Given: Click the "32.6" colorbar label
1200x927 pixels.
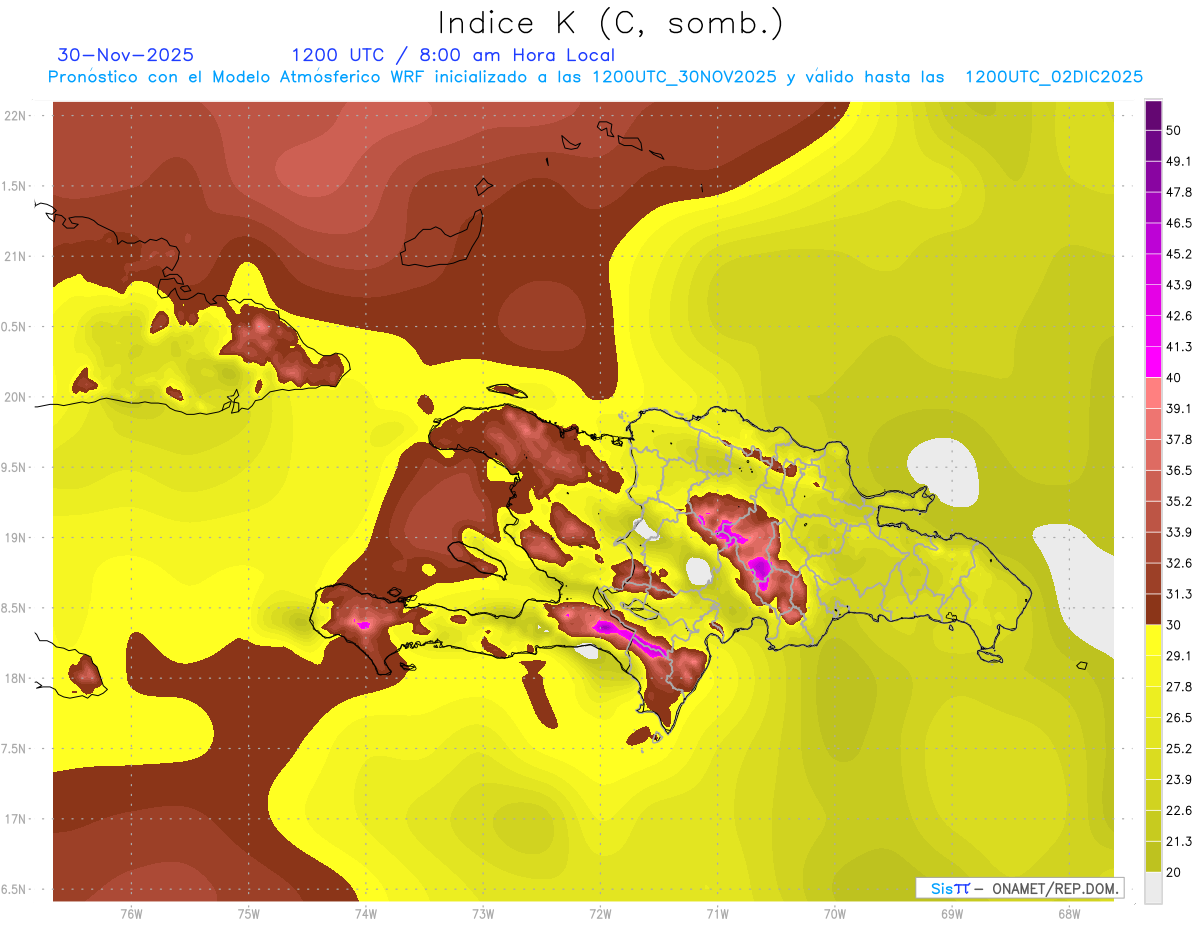Looking at the screenshot, I should tap(1178, 563).
